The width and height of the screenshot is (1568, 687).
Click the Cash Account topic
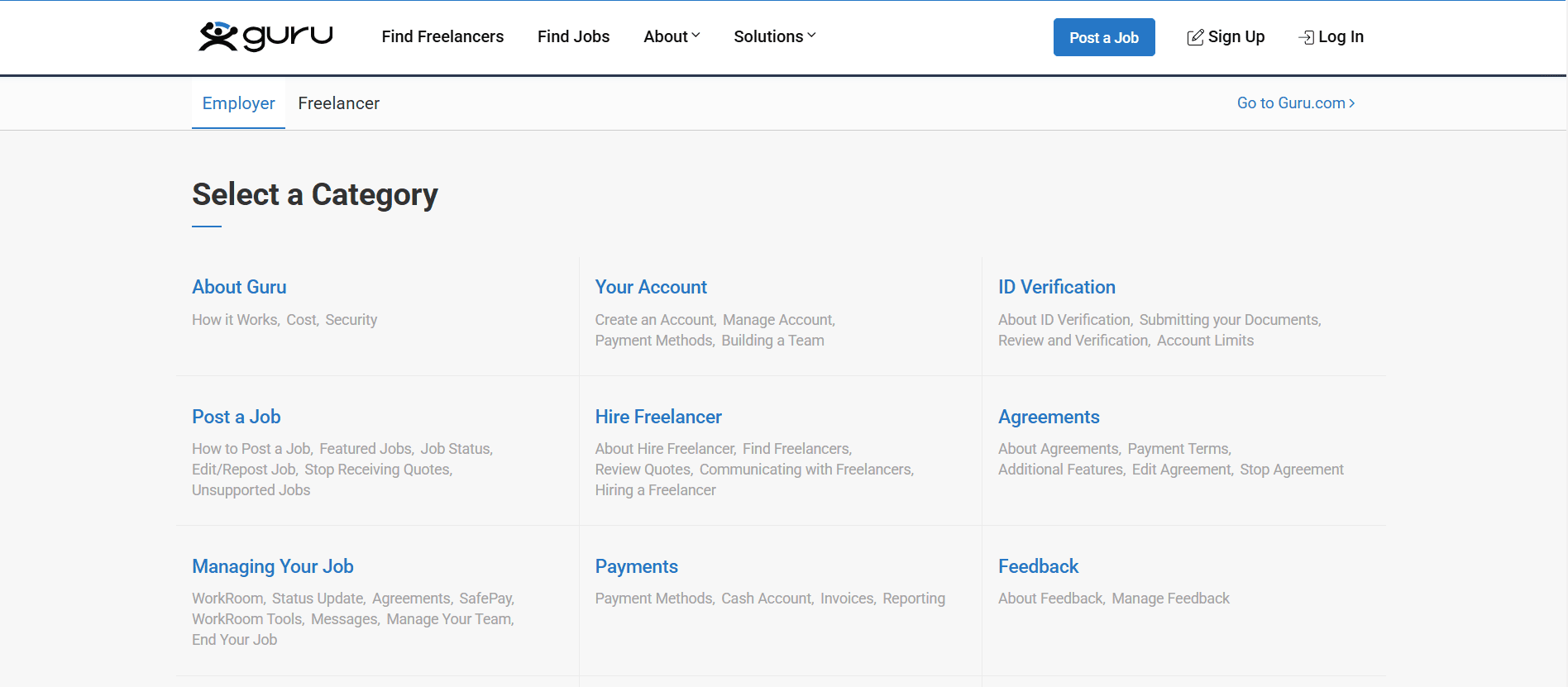(x=766, y=599)
